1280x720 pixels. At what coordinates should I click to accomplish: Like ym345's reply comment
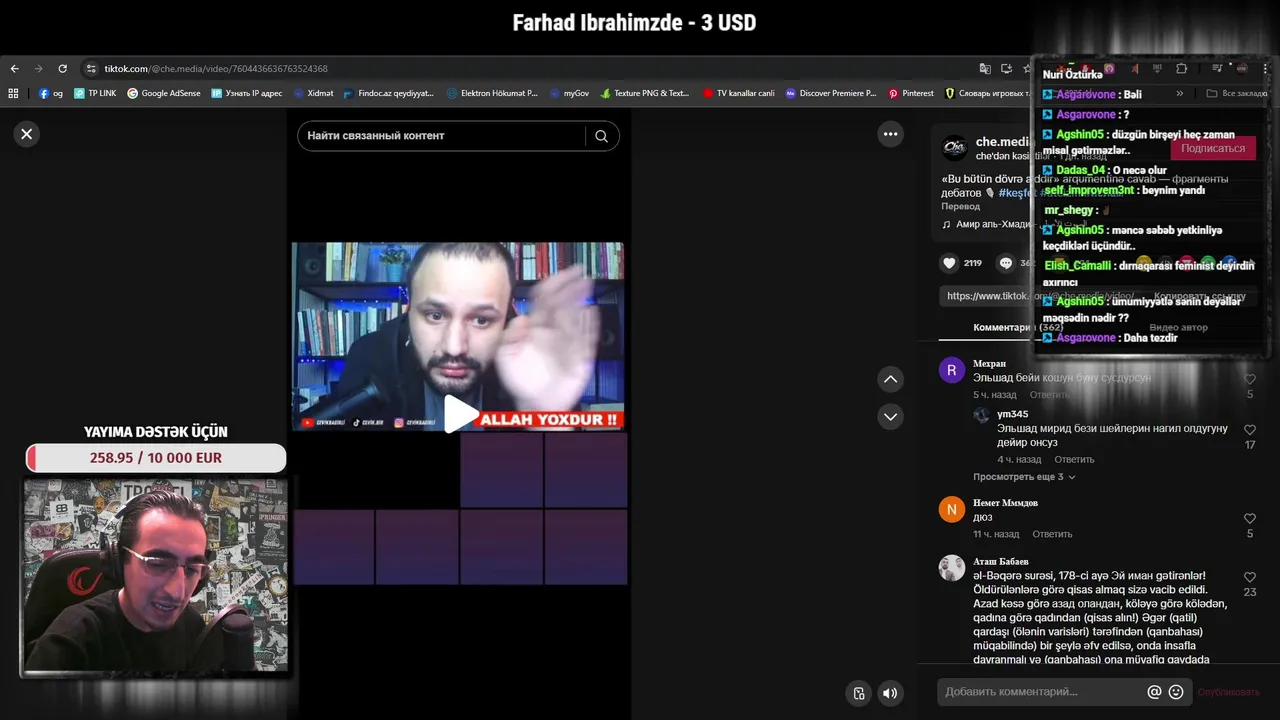pyautogui.click(x=1250, y=429)
